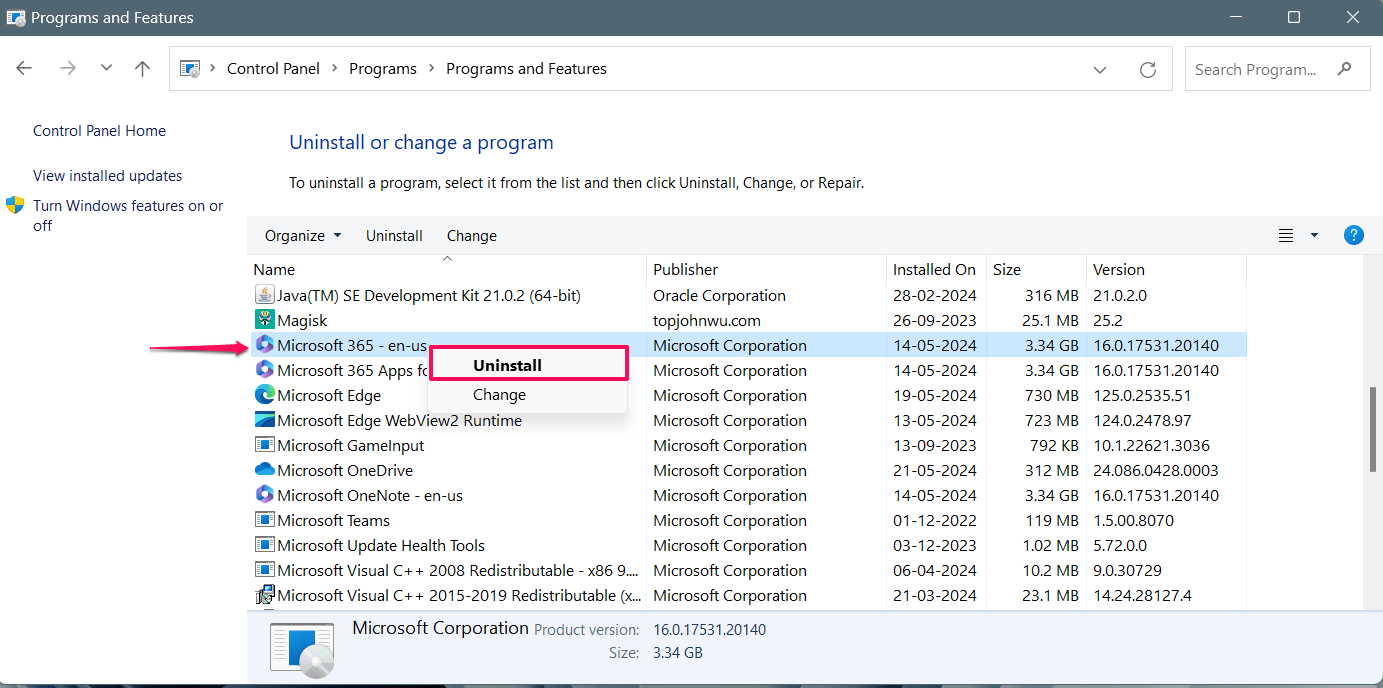Click the Microsoft Update Health Tools icon
This screenshot has width=1383, height=688.
[x=265, y=545]
